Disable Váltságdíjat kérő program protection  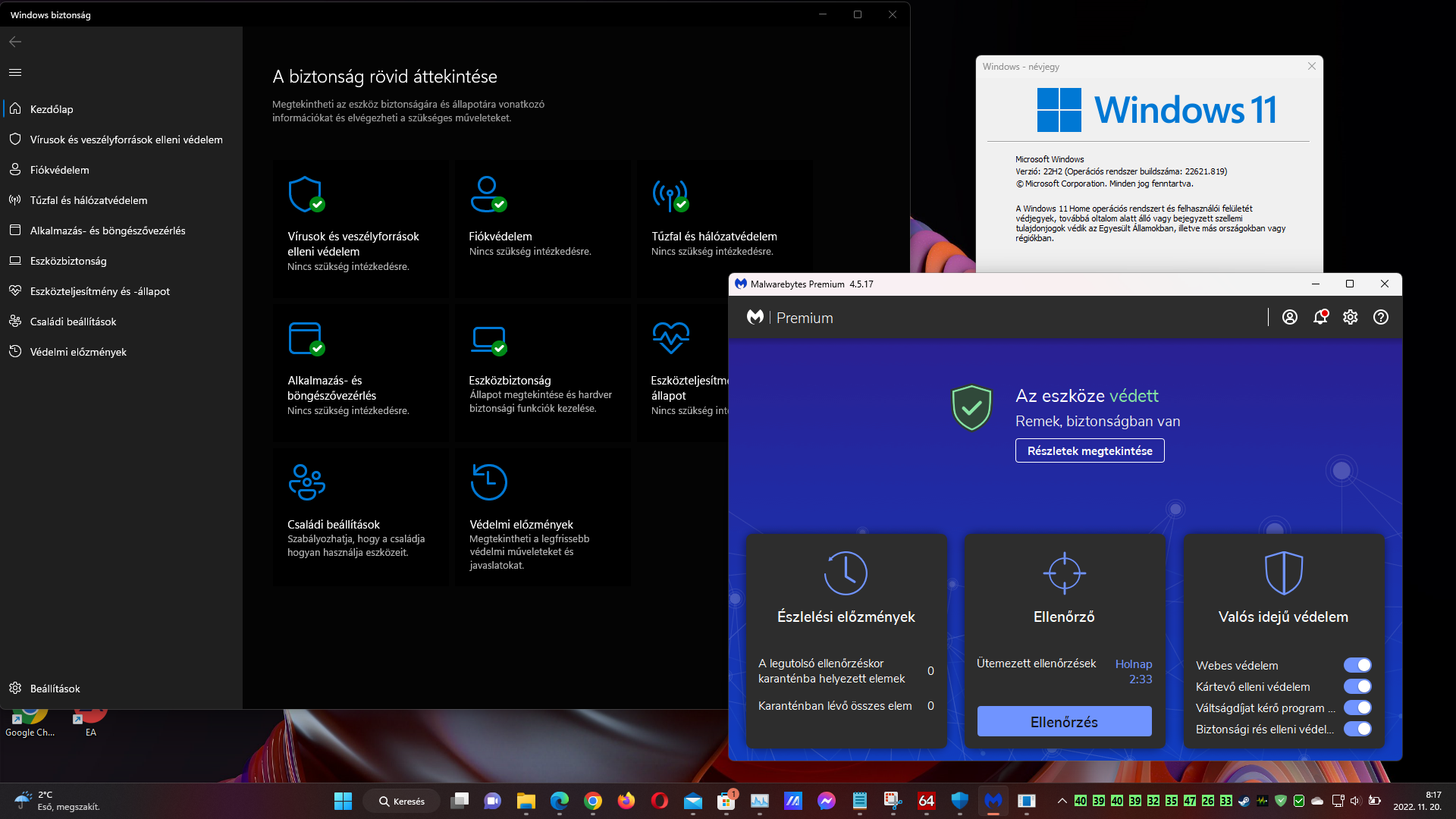[1357, 708]
